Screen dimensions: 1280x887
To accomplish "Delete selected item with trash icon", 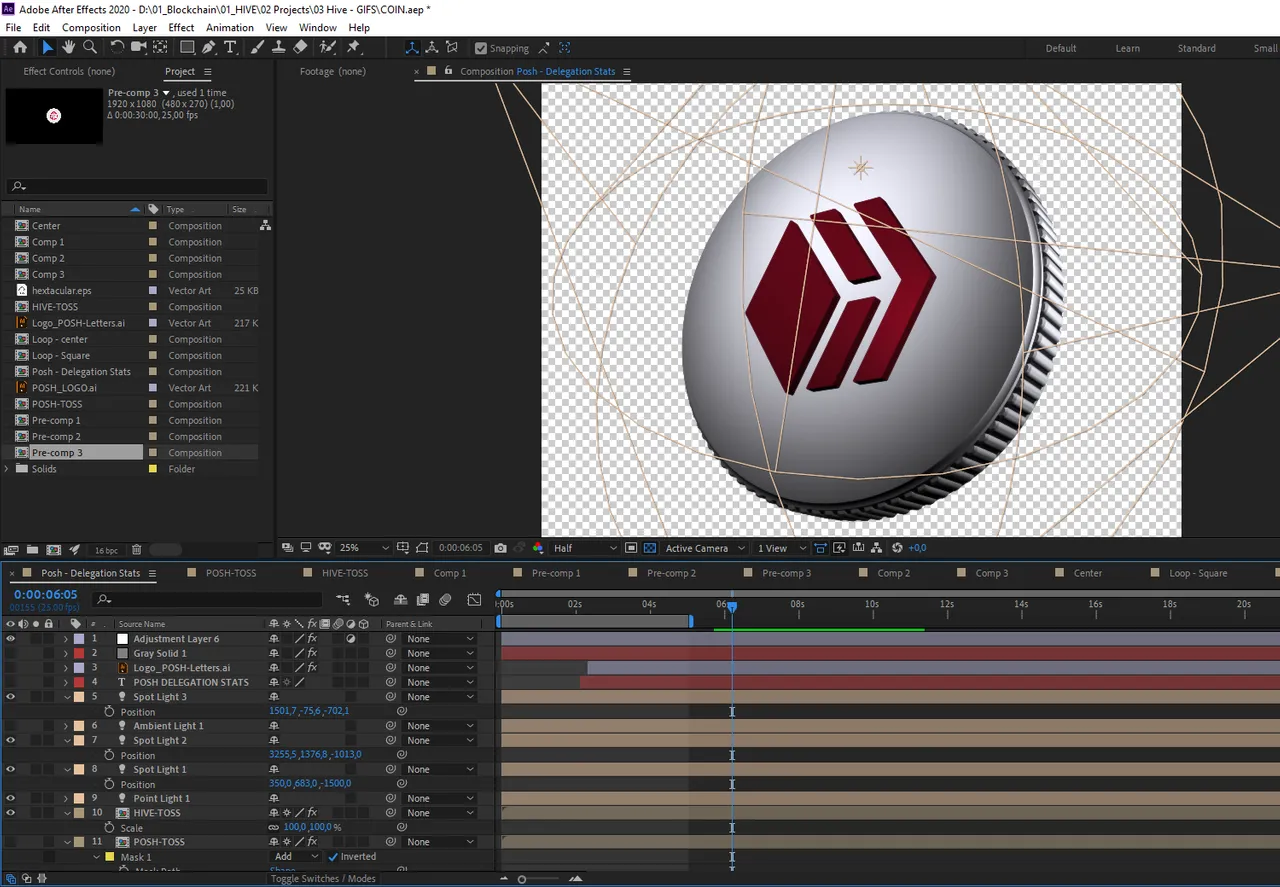I will [x=136, y=550].
